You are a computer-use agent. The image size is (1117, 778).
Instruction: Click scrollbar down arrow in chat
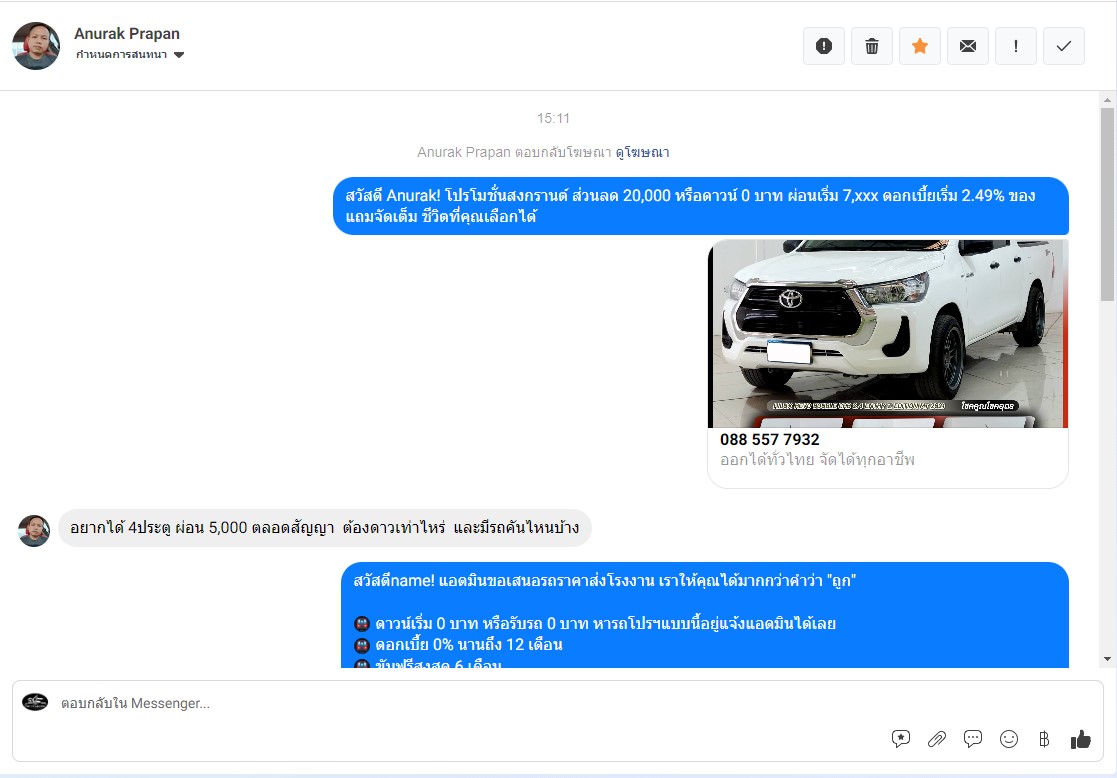pos(1107,659)
